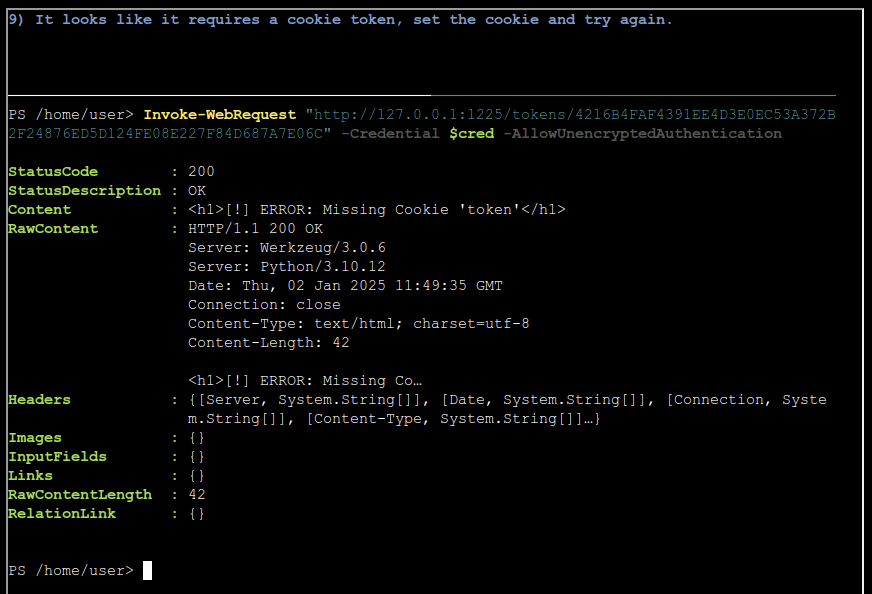The height and width of the screenshot is (594, 872).
Task: Click the Missing Cookie 'token' error content
Action: coord(376,210)
